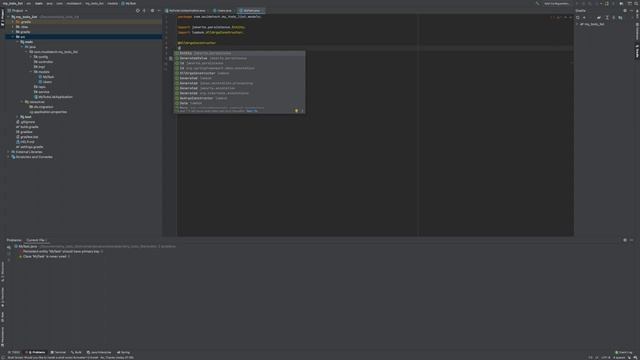The height and width of the screenshot is (360, 640).
Task: Switch to MyTodoListApplication.java editor tab
Action: [185, 11]
